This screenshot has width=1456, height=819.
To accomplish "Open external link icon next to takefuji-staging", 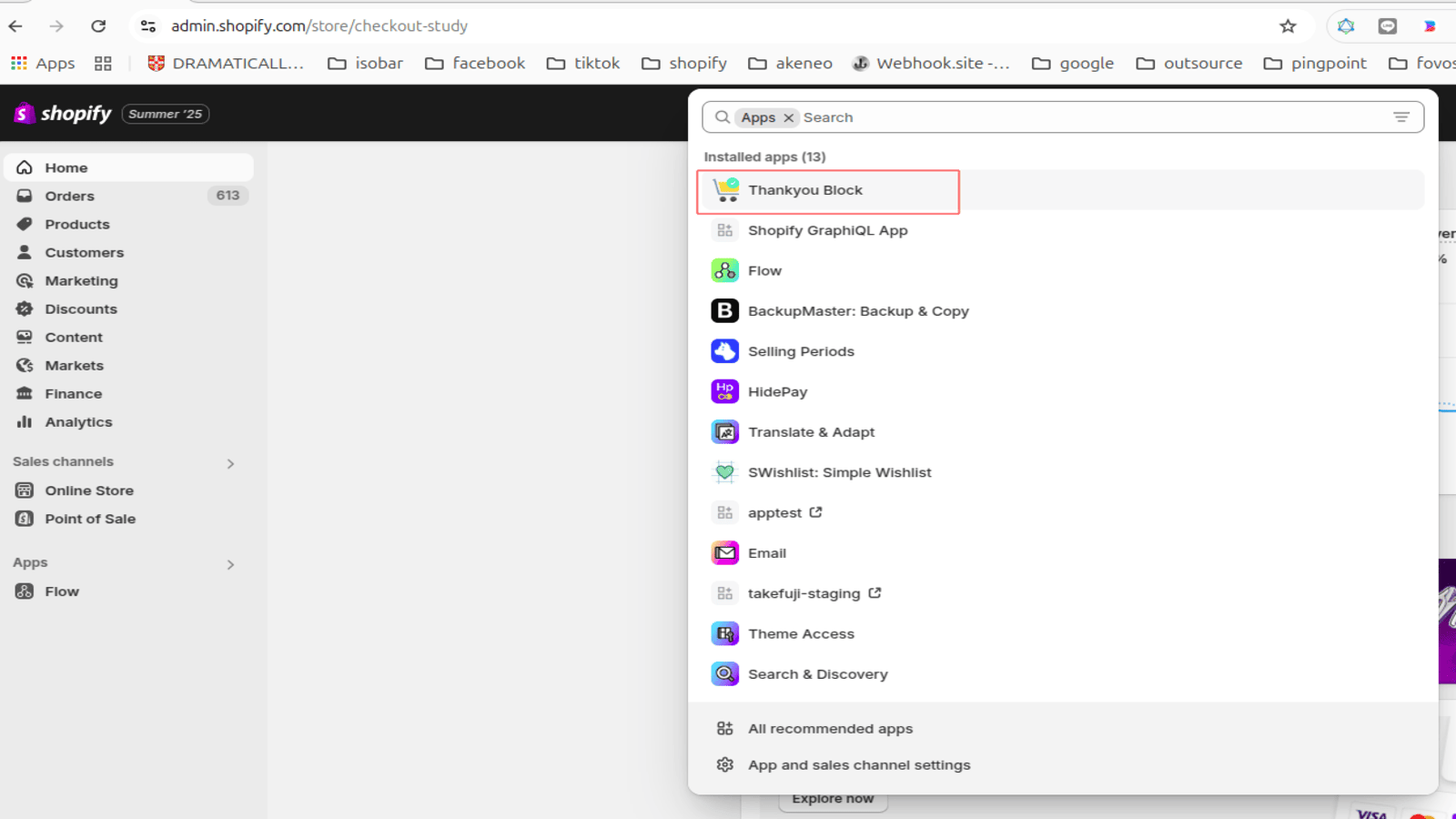I will [x=875, y=592].
